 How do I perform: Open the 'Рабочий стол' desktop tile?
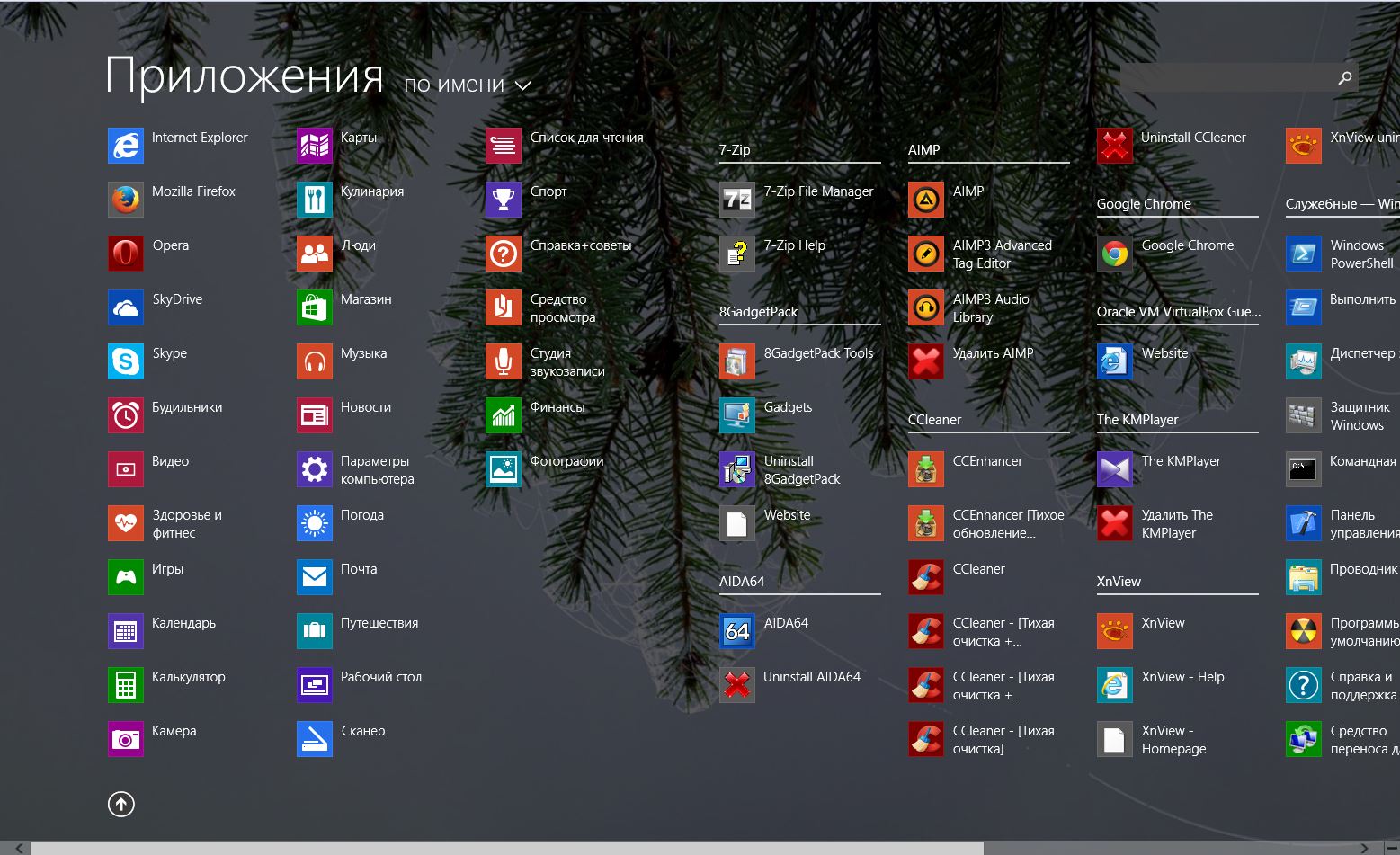click(x=361, y=685)
